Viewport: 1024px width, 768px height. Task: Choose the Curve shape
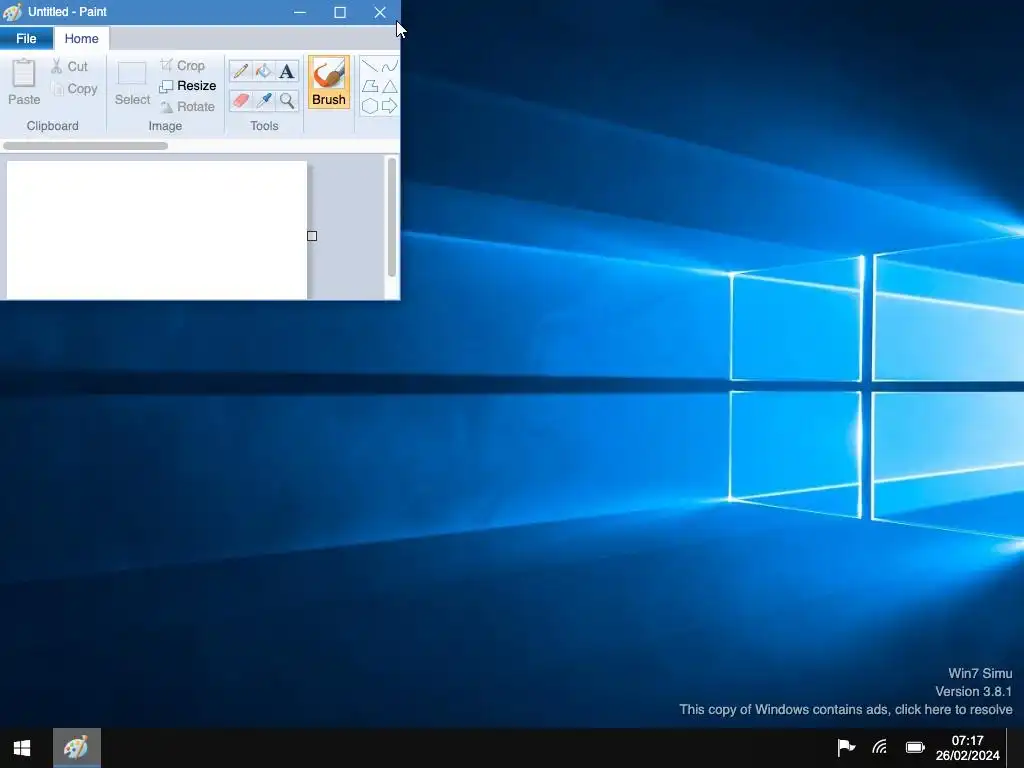tap(390, 66)
